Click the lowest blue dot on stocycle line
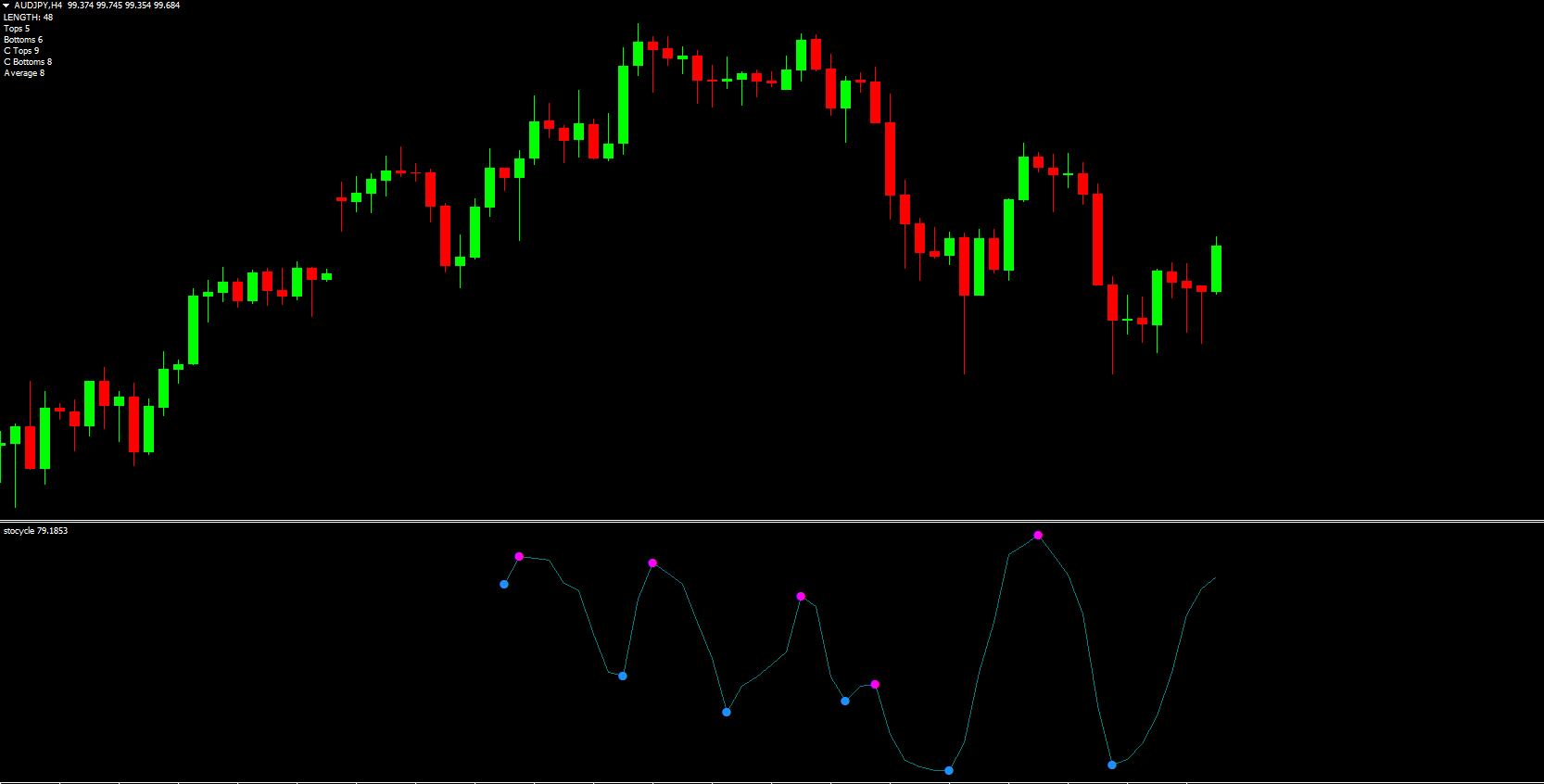The width and height of the screenshot is (1544, 784). point(949,770)
